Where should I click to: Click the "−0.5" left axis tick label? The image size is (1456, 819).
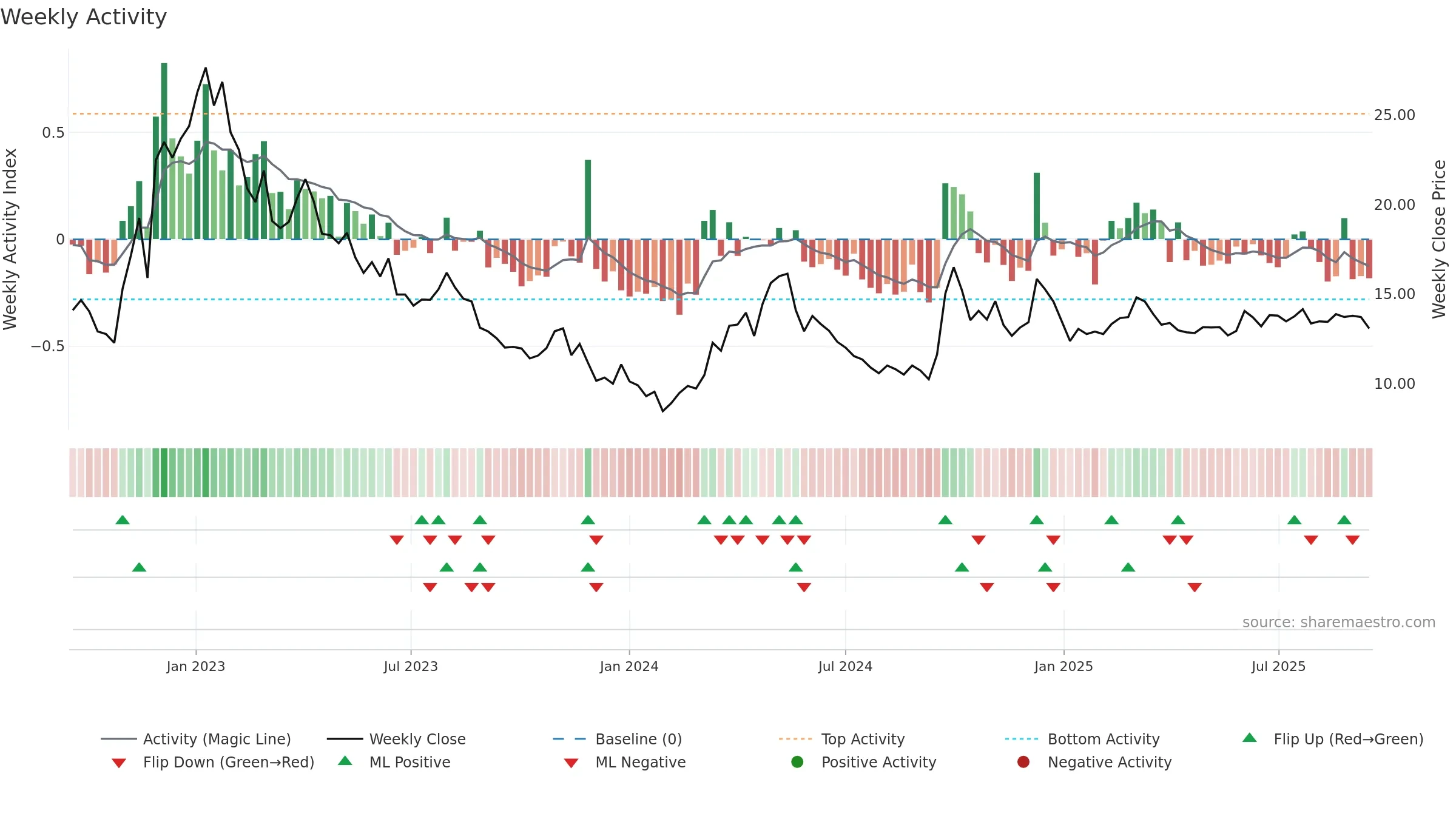click(47, 346)
